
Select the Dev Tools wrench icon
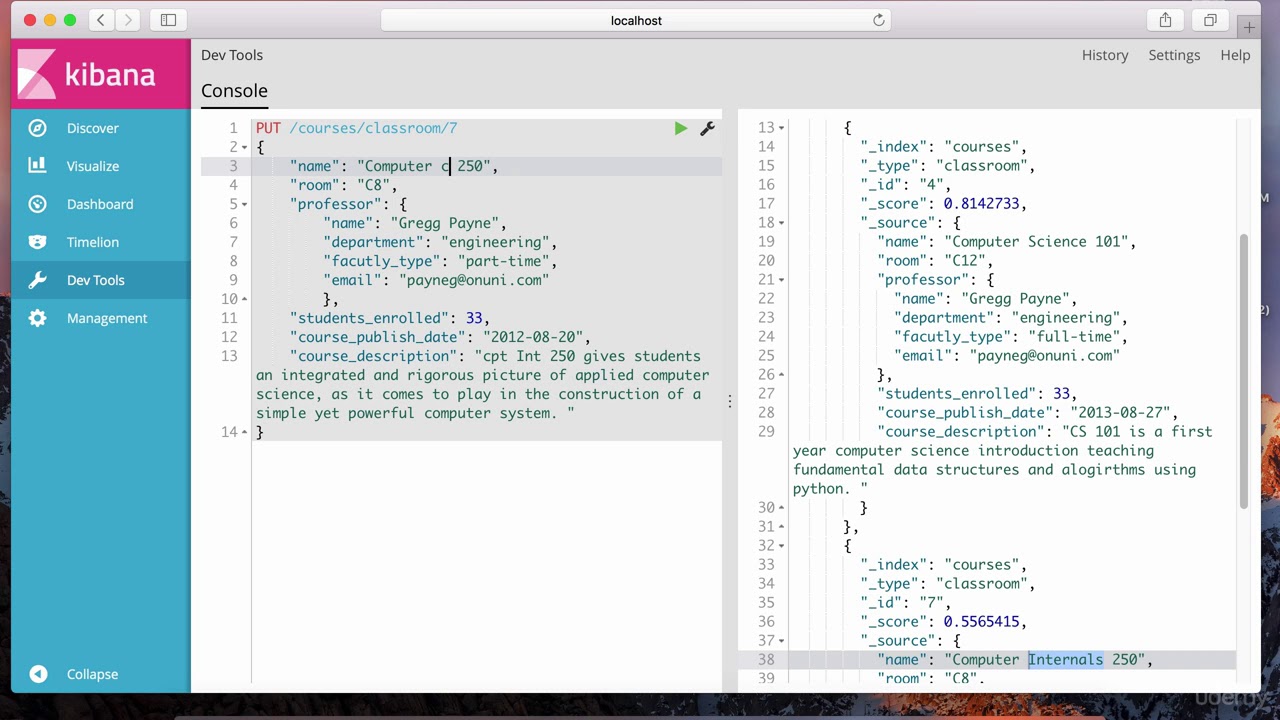click(x=38, y=280)
